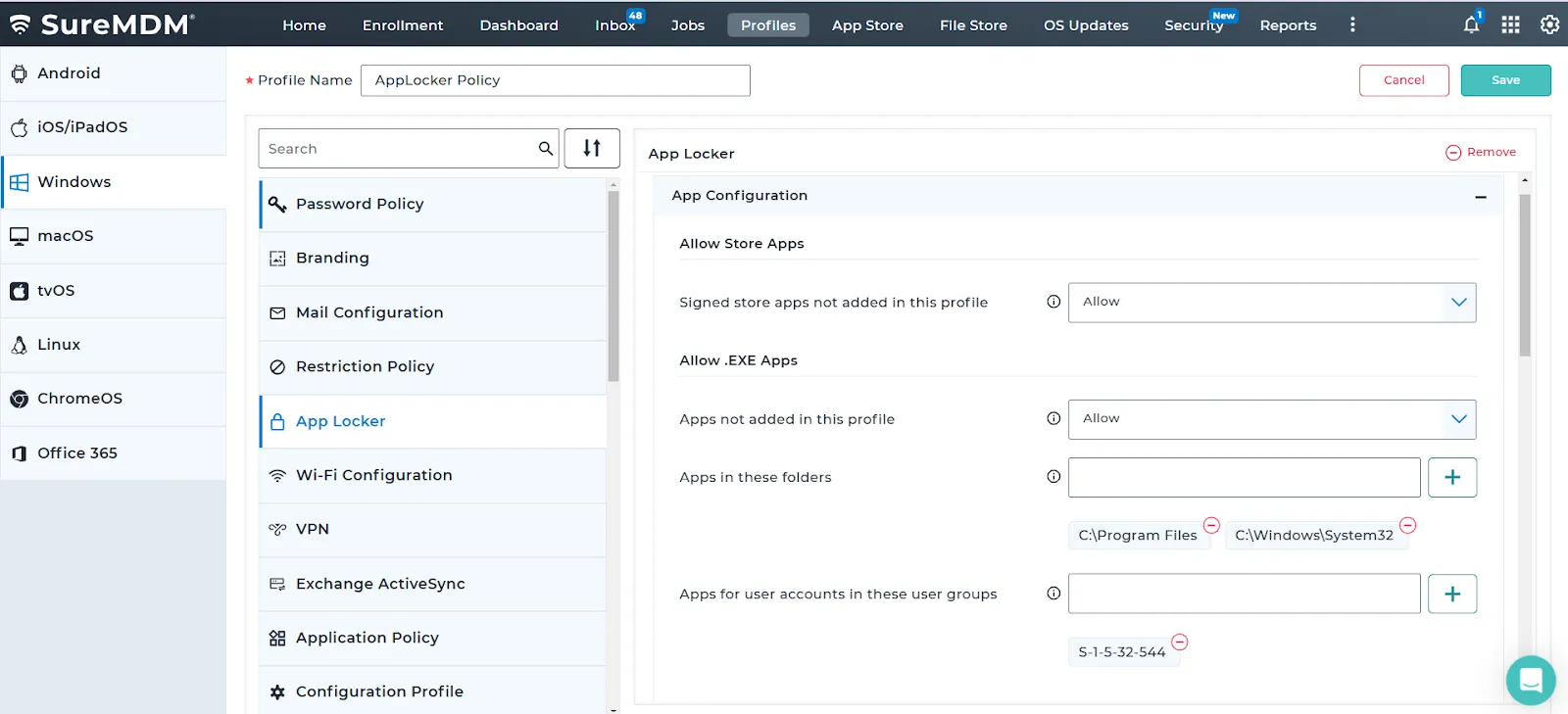Select the macOS platform
Screen dimensions: 1568x714
point(113,236)
